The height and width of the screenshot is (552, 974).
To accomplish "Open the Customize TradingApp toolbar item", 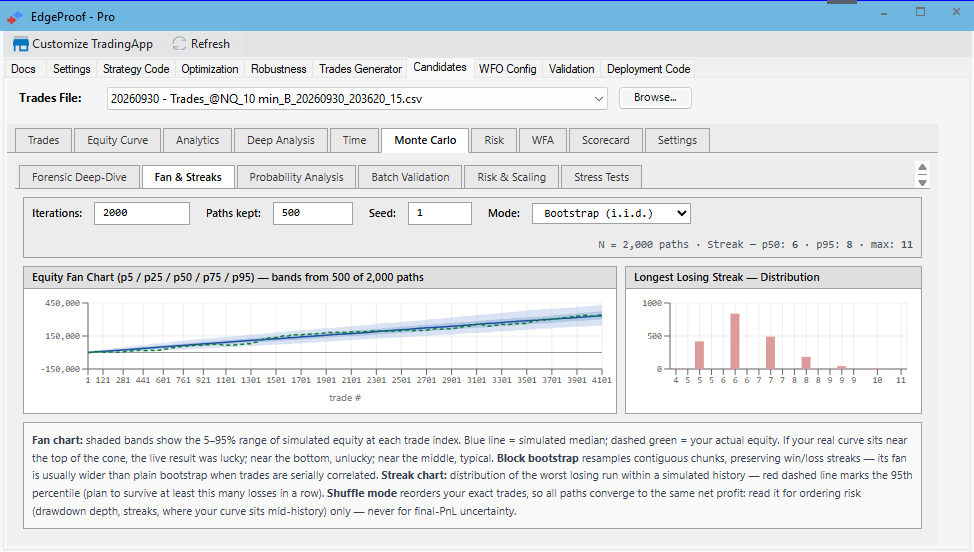I will tap(83, 44).
